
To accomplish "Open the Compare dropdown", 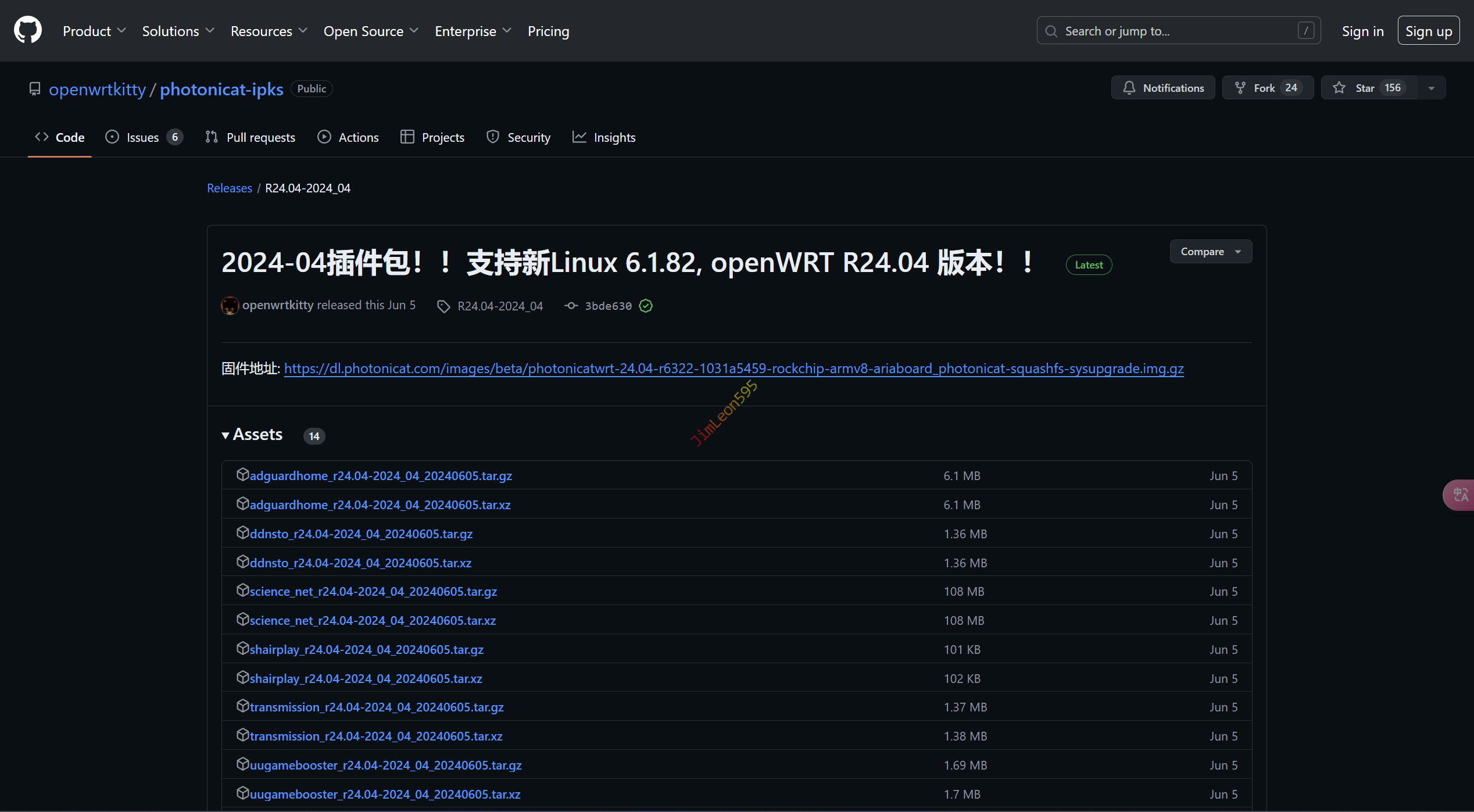I will (1211, 252).
